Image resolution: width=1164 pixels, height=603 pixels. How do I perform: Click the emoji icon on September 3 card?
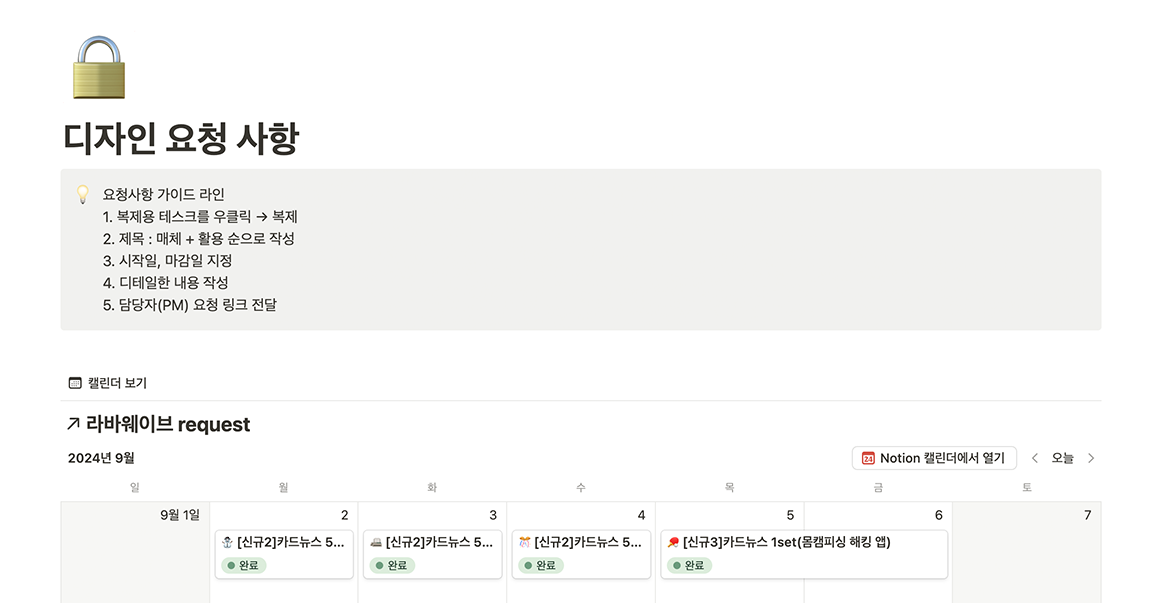375,543
